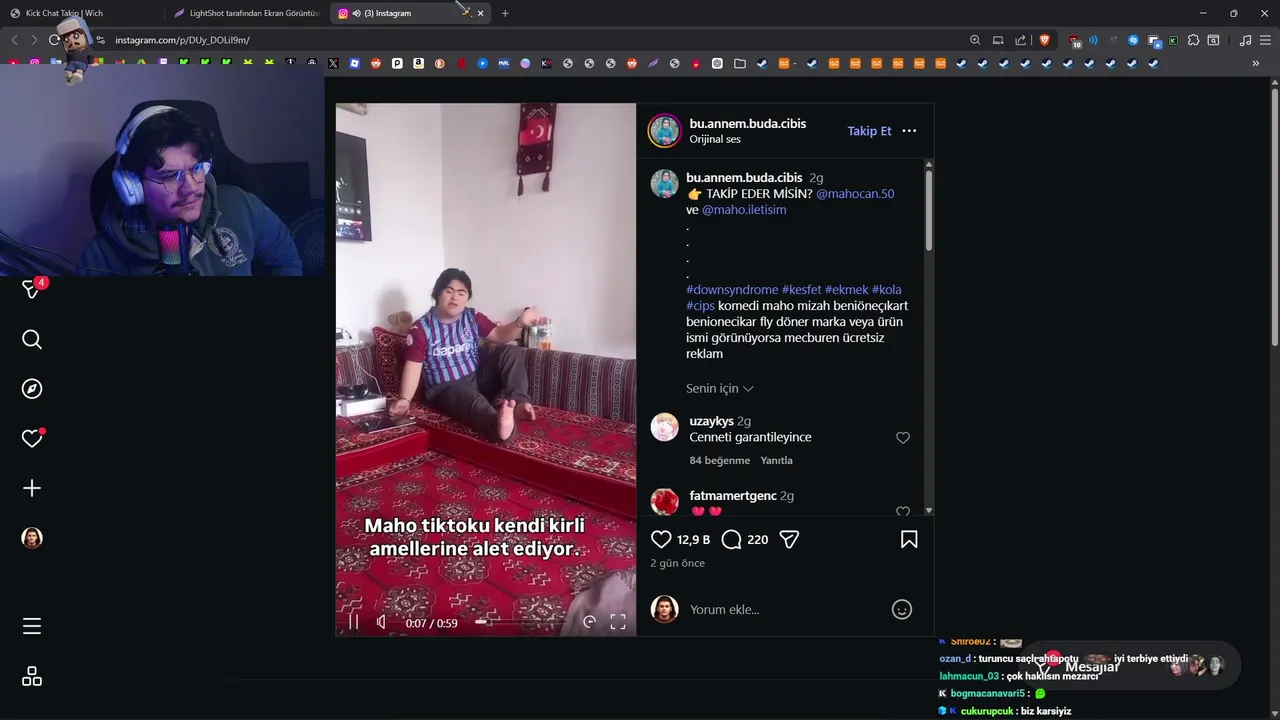This screenshot has height=720, width=1280.
Task: Open post options three-dot menu
Action: tap(909, 131)
